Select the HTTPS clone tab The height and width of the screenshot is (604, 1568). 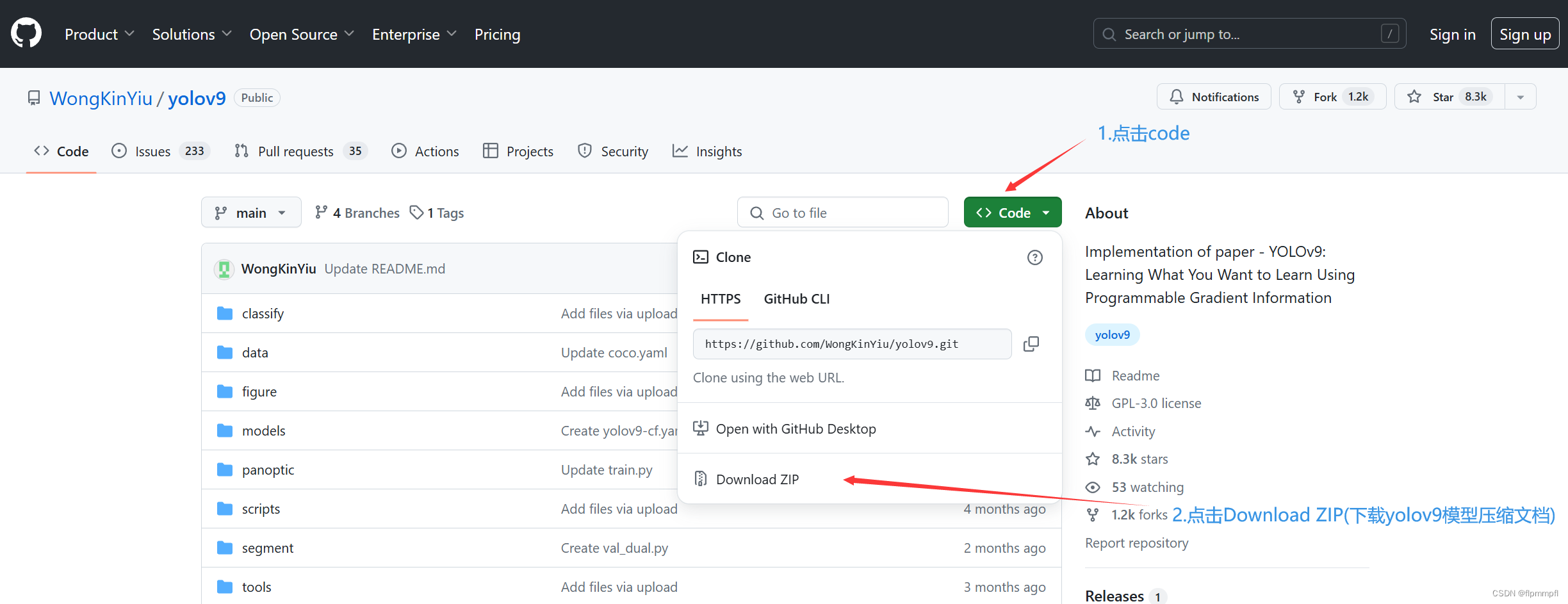[x=721, y=299]
